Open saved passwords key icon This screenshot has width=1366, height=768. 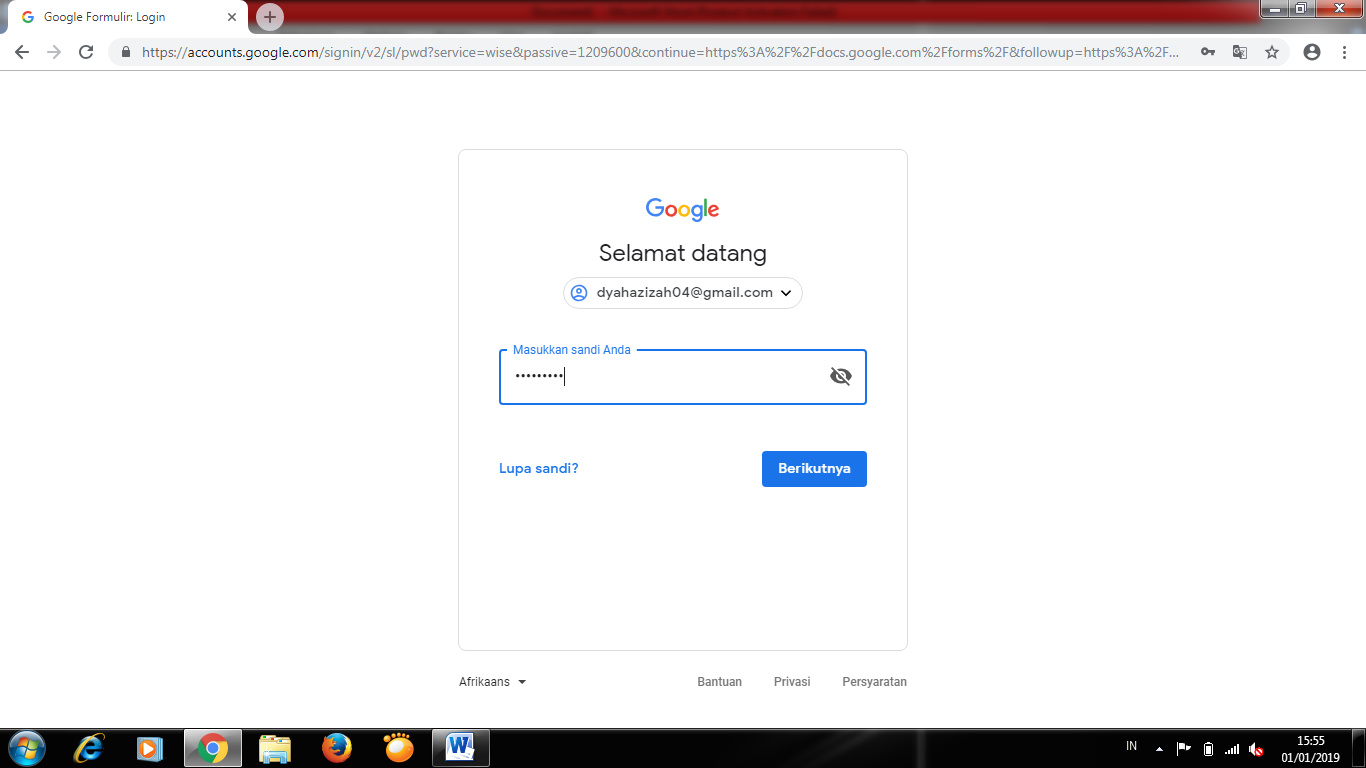tap(1208, 52)
